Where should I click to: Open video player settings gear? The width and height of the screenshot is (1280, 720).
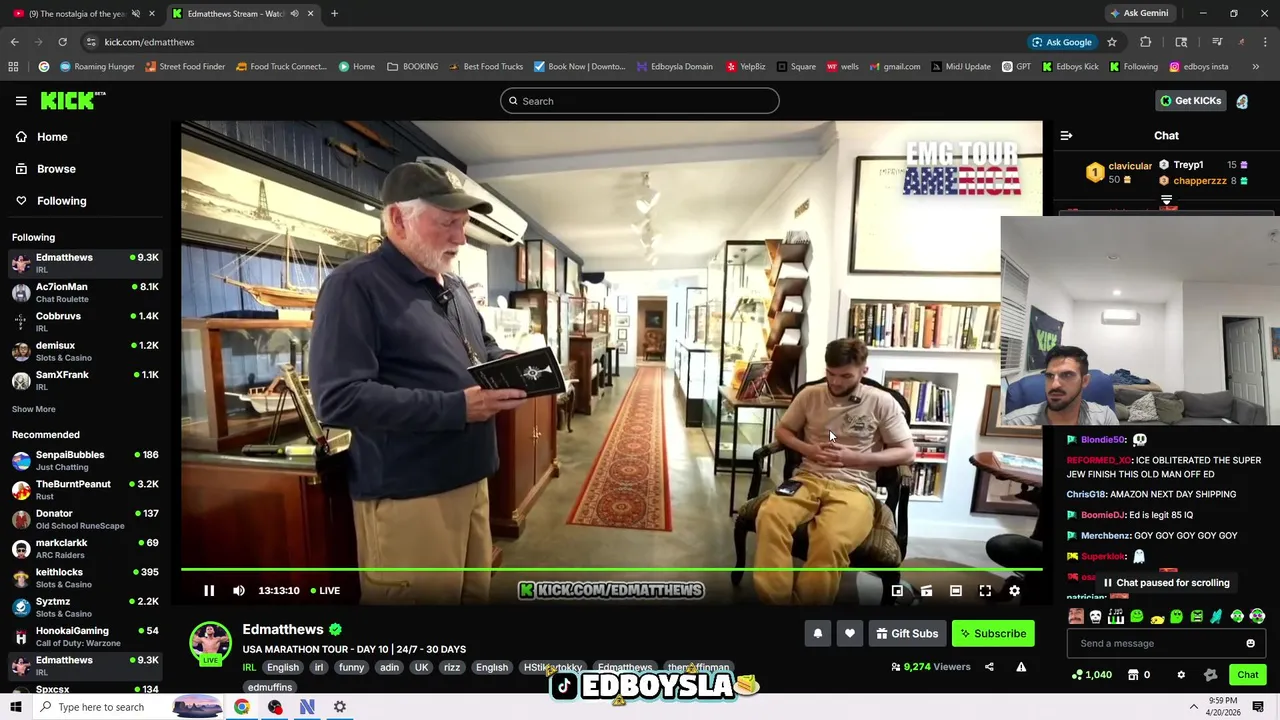click(1014, 591)
